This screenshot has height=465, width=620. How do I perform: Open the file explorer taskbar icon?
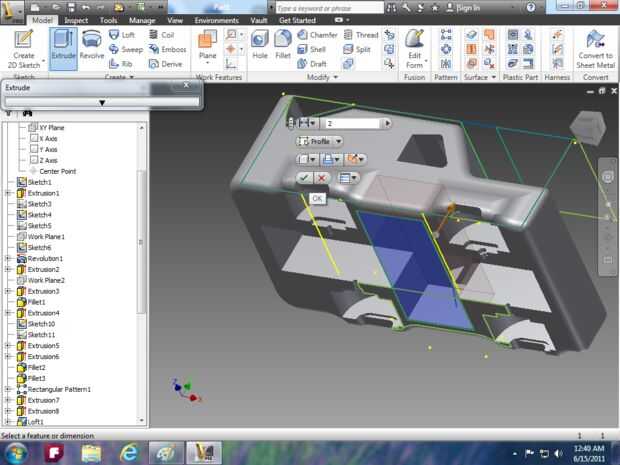coord(91,452)
